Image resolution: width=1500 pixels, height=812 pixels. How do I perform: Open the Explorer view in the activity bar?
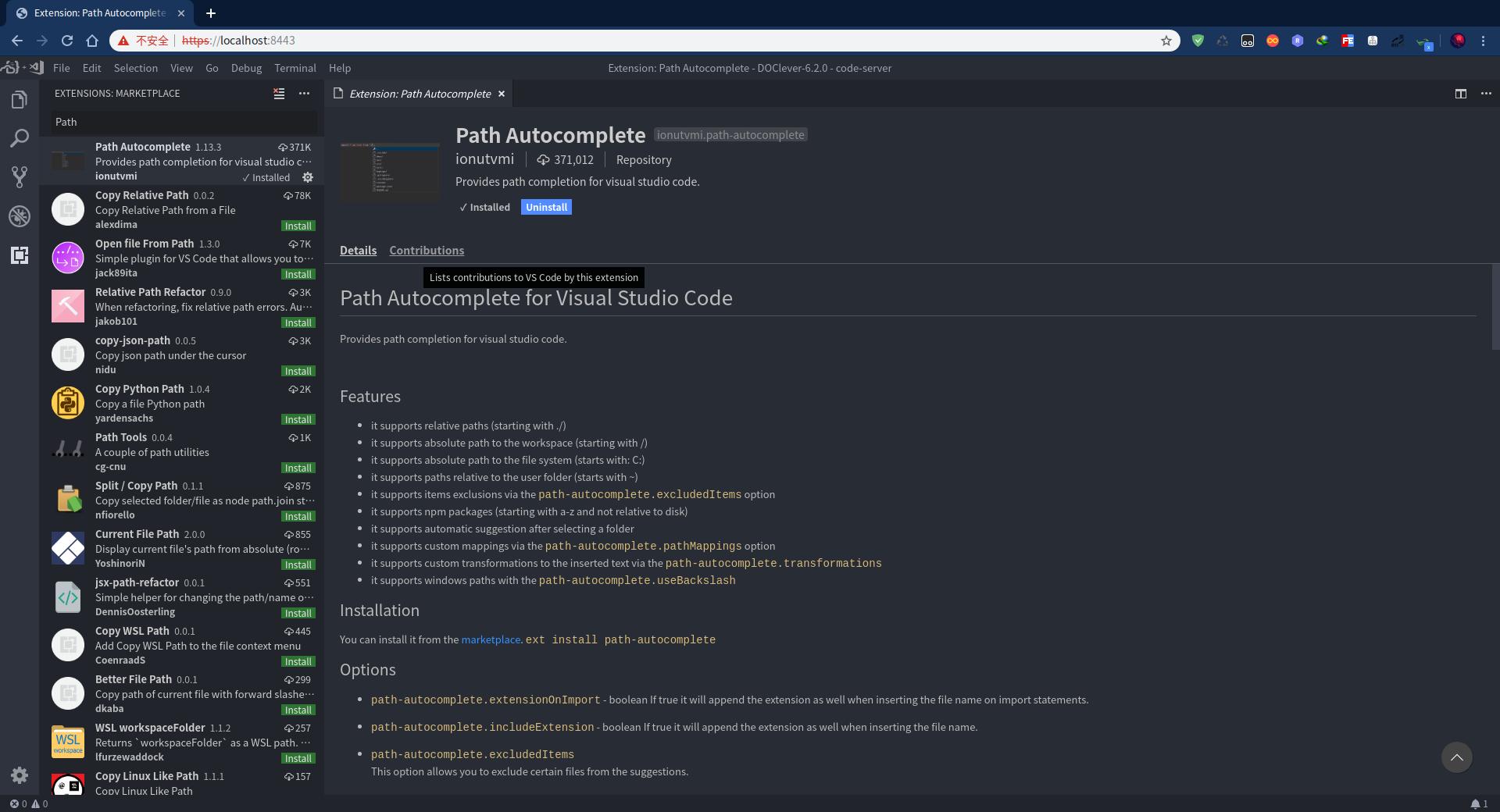[19, 99]
